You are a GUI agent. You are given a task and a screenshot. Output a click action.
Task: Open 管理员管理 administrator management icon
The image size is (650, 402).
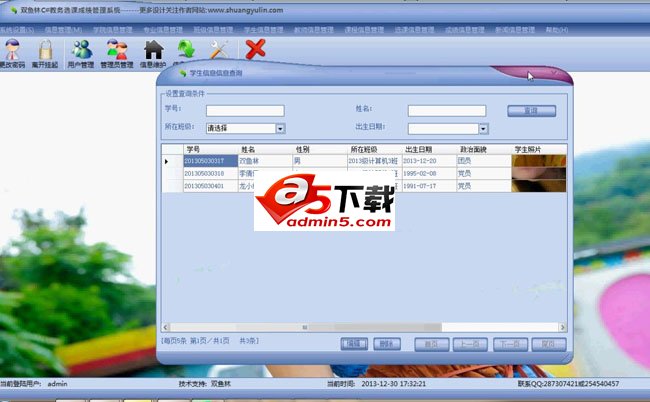117,53
